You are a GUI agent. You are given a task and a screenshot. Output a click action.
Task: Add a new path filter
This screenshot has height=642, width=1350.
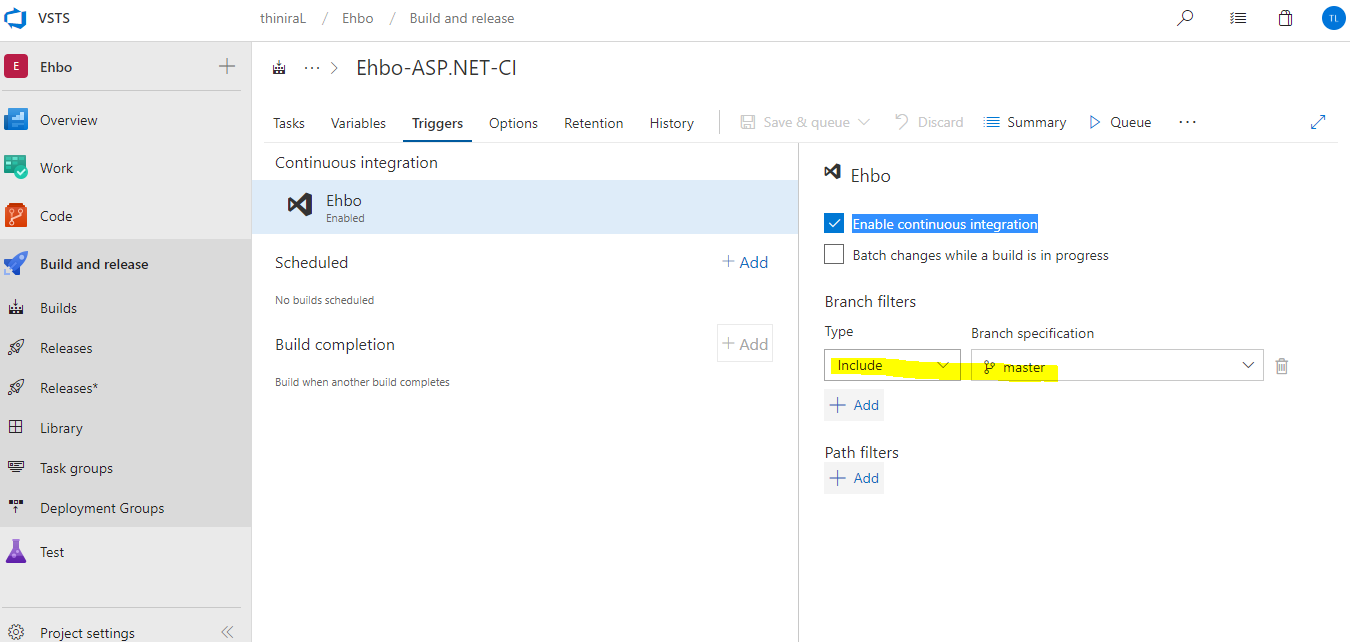pos(854,478)
